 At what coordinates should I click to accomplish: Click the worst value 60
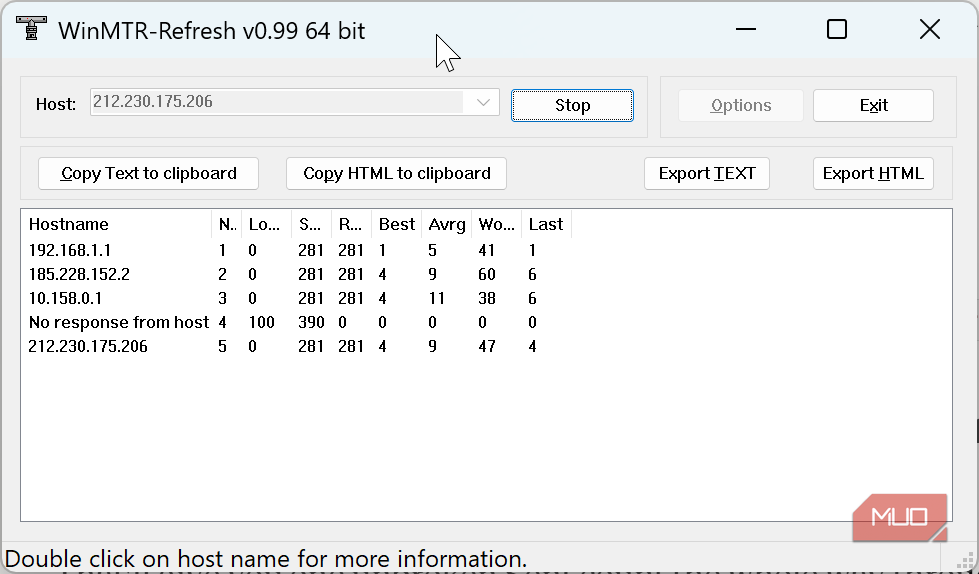coord(486,274)
